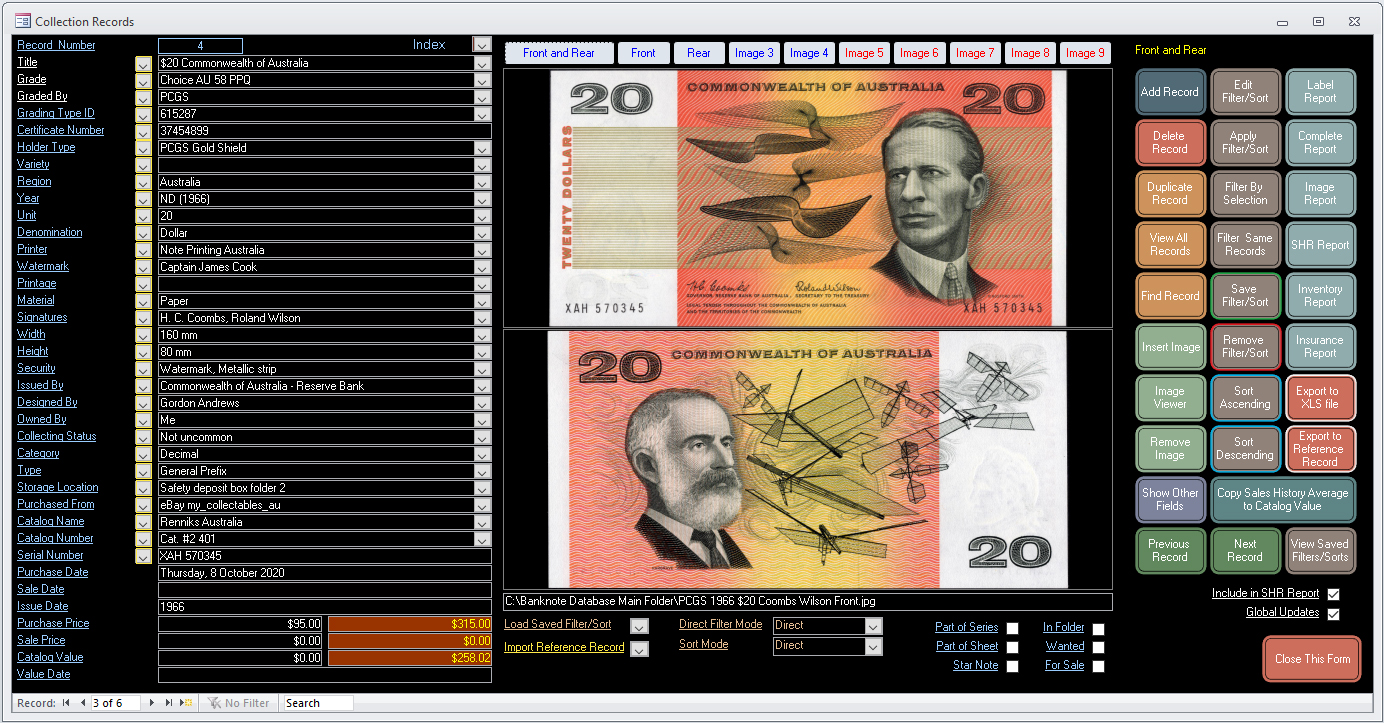Open Load Saved Filter/Sort dropdown arrow
This screenshot has height=723, width=1384.
(x=639, y=626)
